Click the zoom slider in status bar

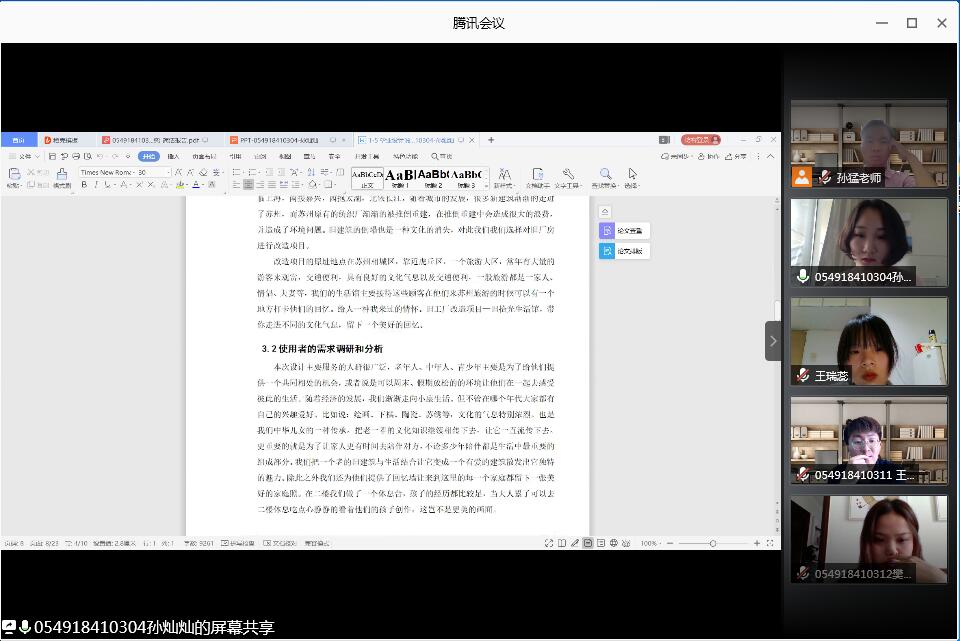(713, 543)
